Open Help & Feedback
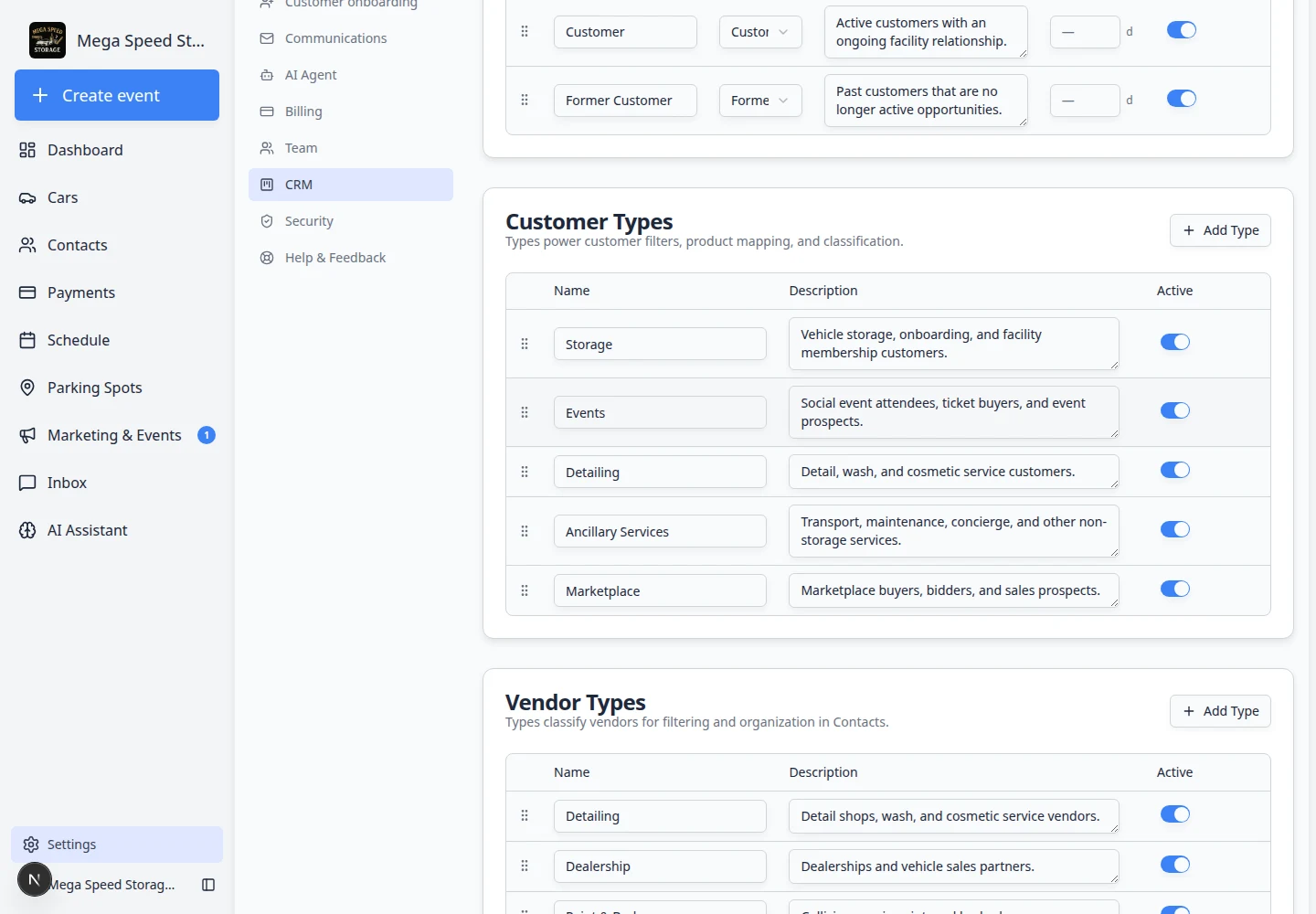 click(351, 258)
